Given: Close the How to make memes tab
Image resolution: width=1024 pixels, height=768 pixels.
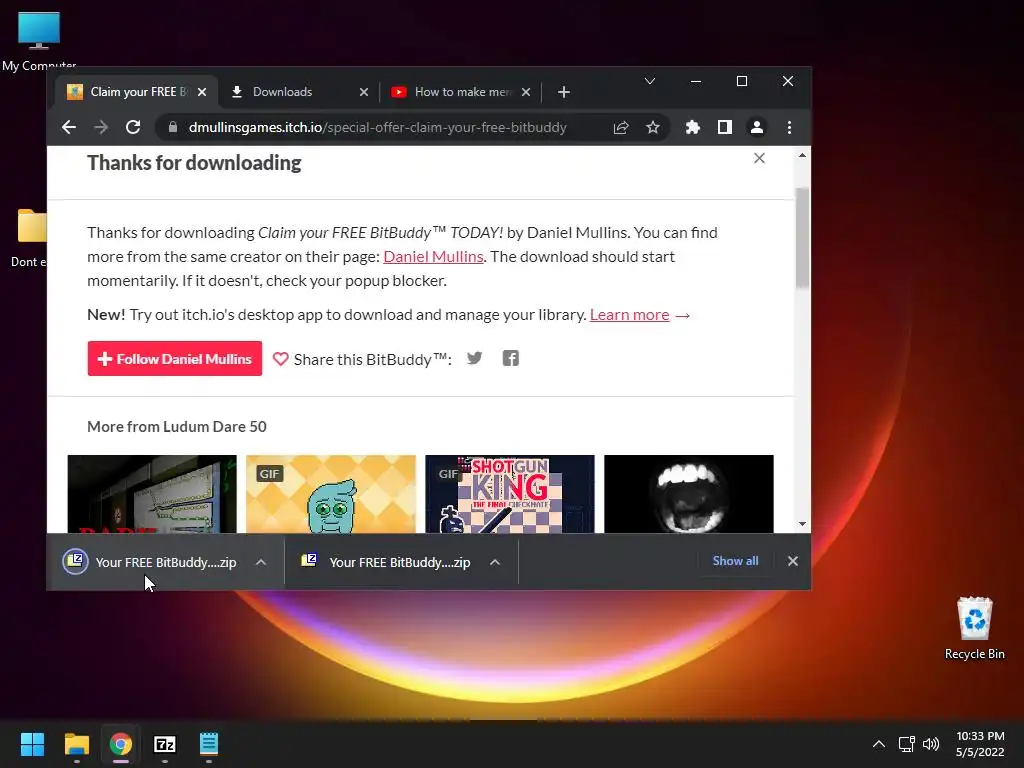Looking at the screenshot, I should tap(526, 92).
